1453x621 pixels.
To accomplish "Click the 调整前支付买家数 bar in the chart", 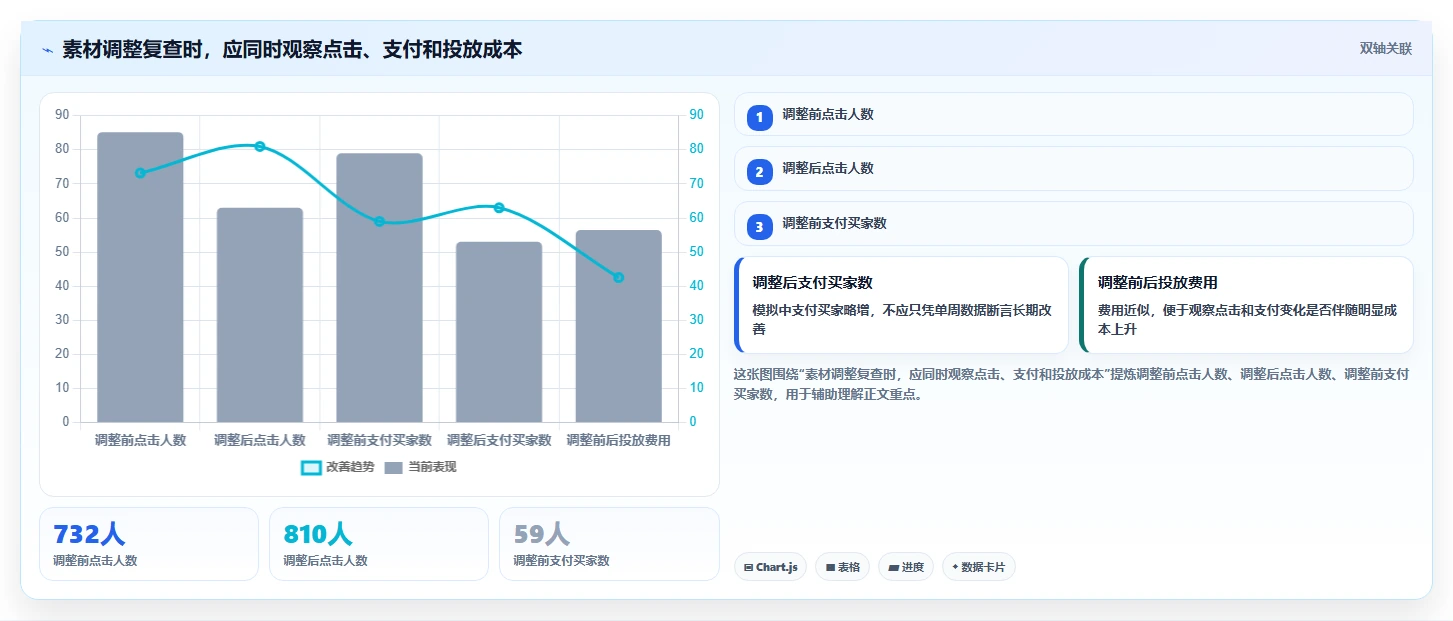I will pos(379,288).
